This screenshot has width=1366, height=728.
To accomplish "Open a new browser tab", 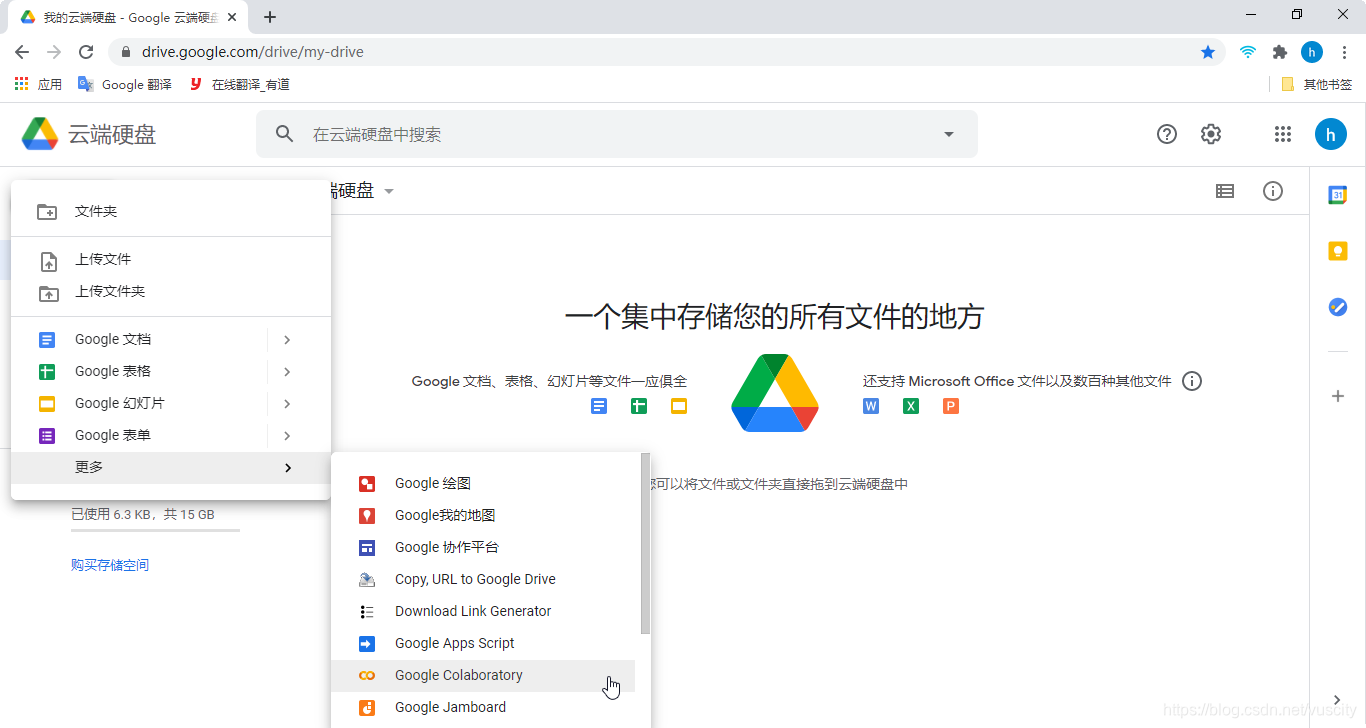I will click(269, 17).
